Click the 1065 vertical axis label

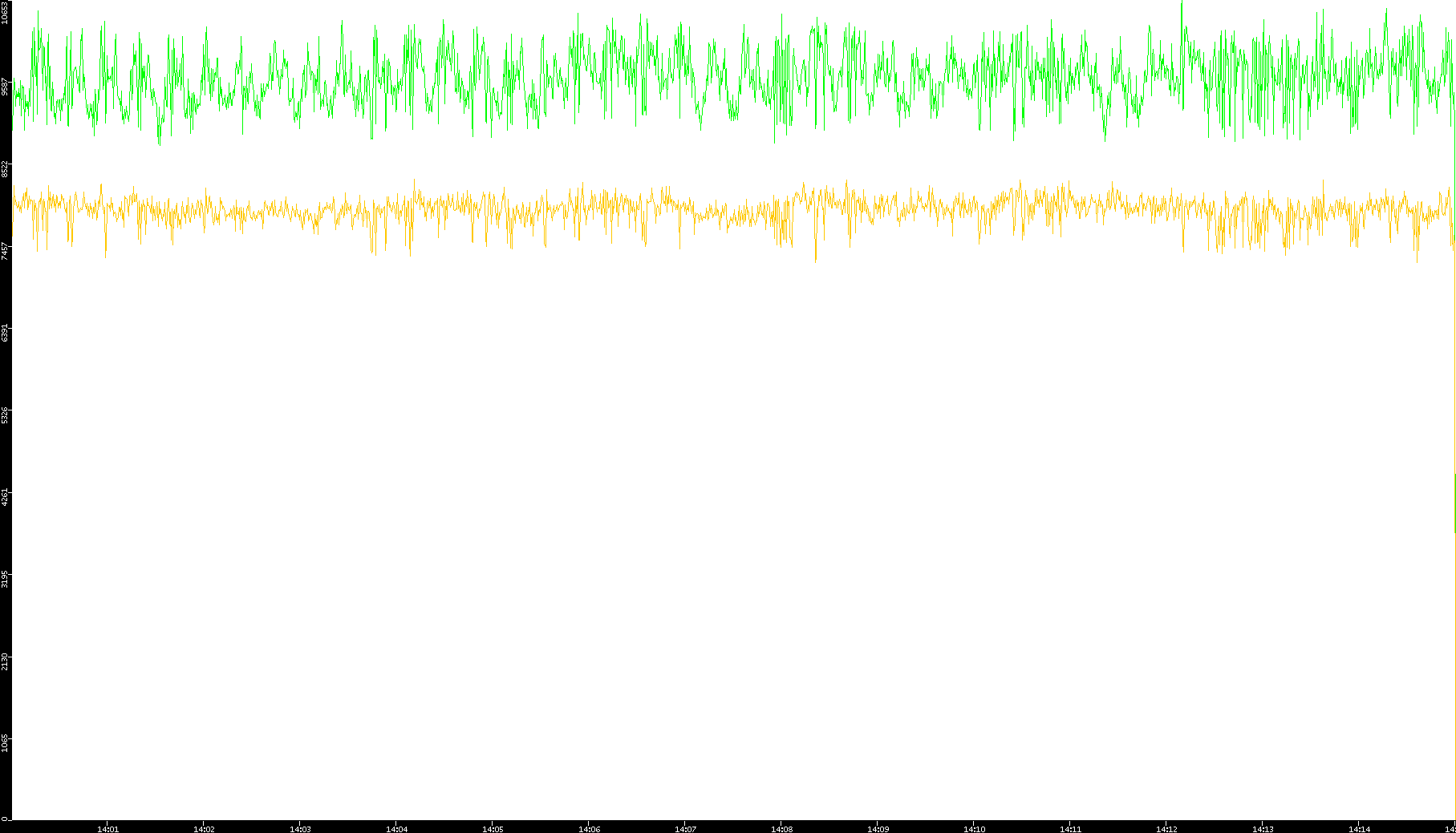tap(5, 742)
